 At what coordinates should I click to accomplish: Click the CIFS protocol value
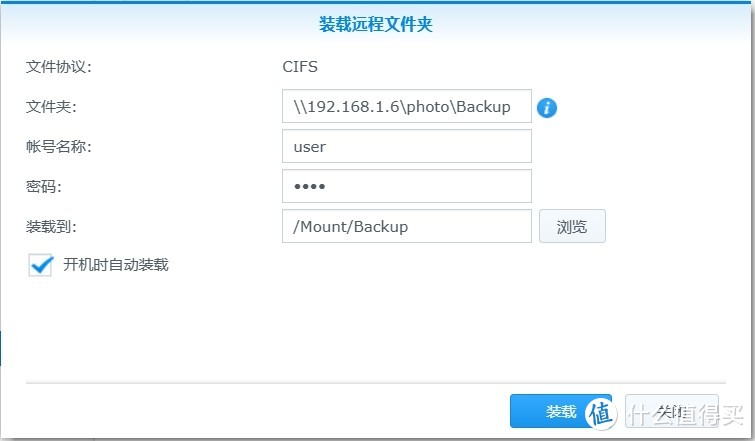301,68
